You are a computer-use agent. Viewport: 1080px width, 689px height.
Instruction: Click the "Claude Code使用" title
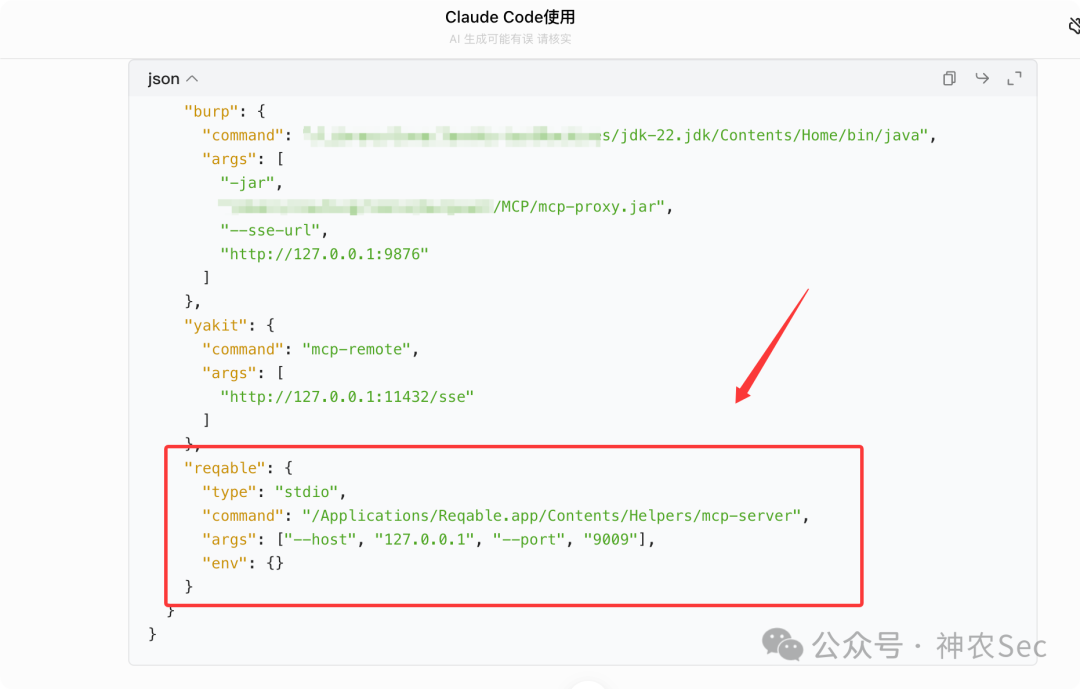[x=510, y=17]
